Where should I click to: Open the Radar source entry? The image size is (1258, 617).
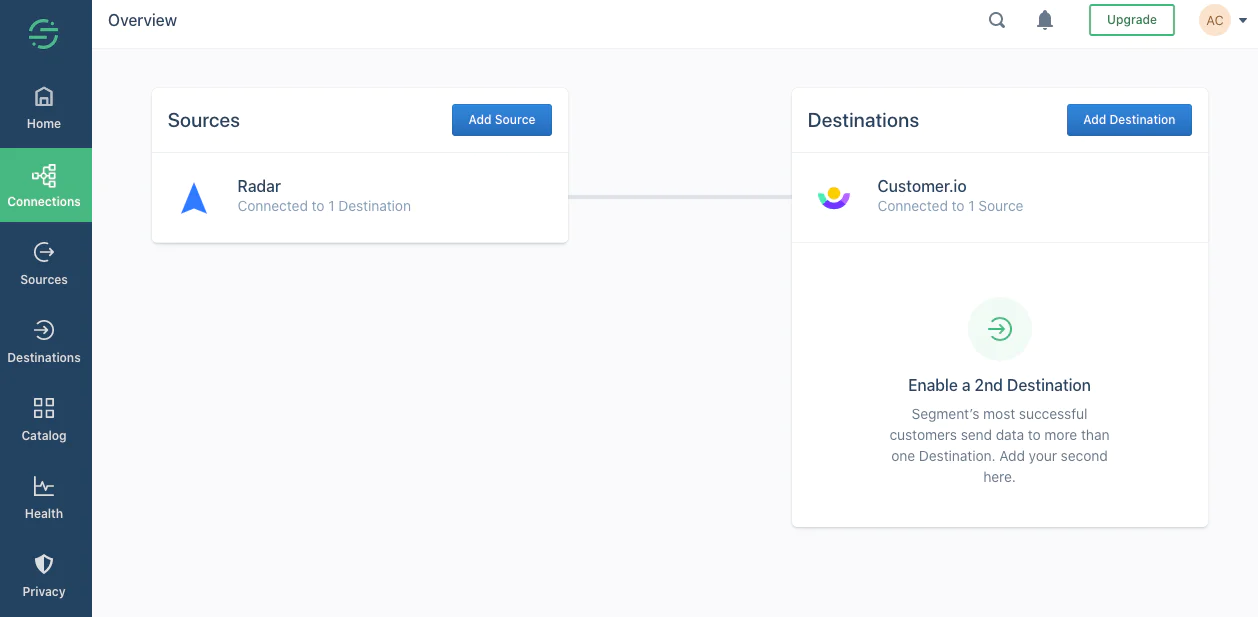pyautogui.click(x=360, y=197)
